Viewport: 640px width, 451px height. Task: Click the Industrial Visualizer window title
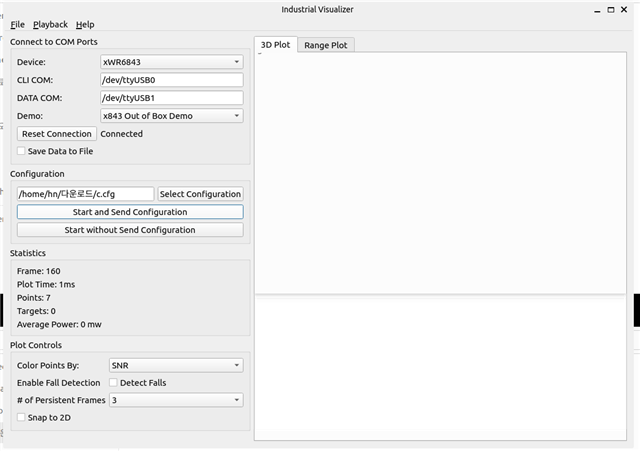[318, 9]
